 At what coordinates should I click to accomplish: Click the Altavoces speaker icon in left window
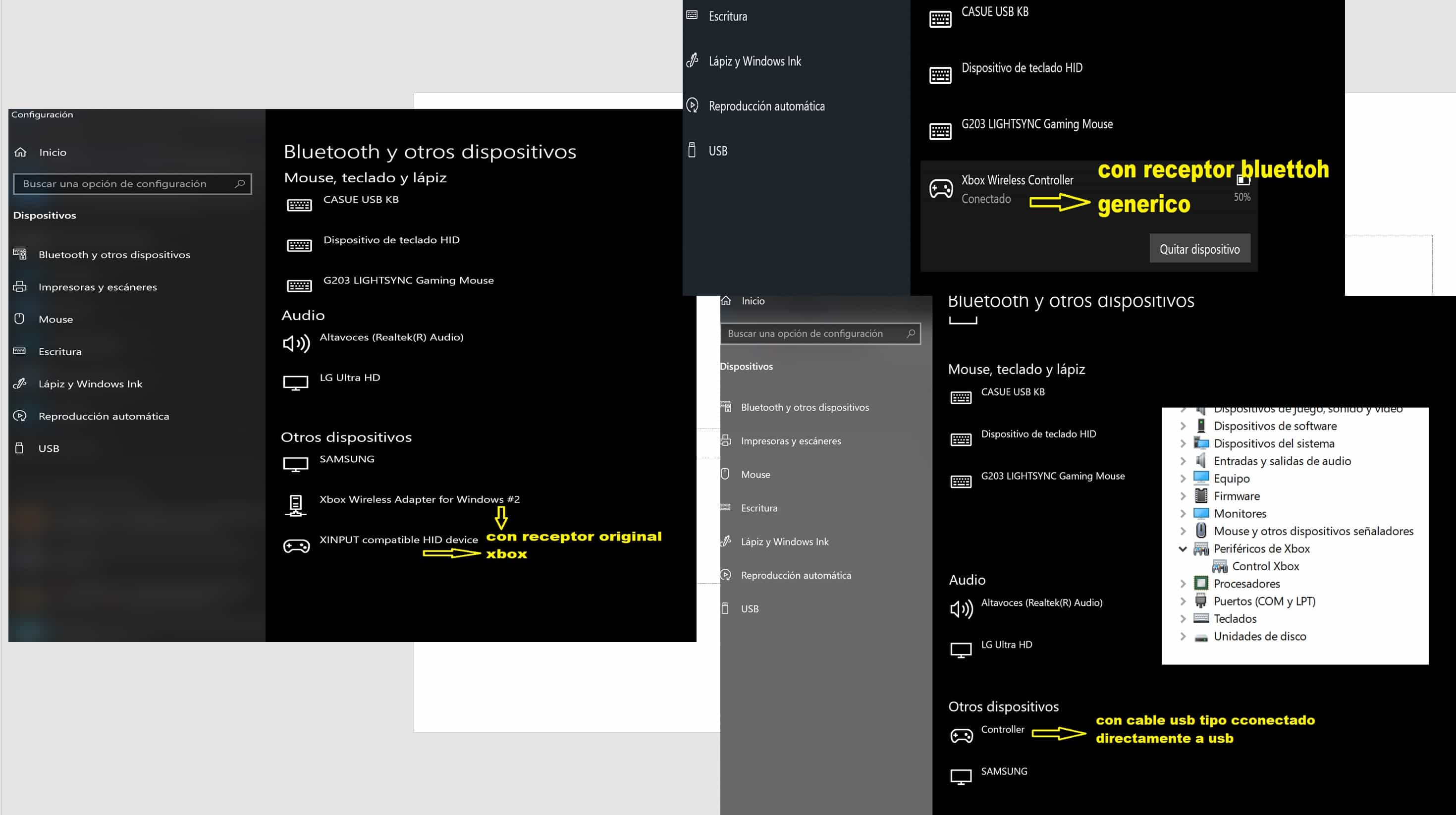[296, 343]
